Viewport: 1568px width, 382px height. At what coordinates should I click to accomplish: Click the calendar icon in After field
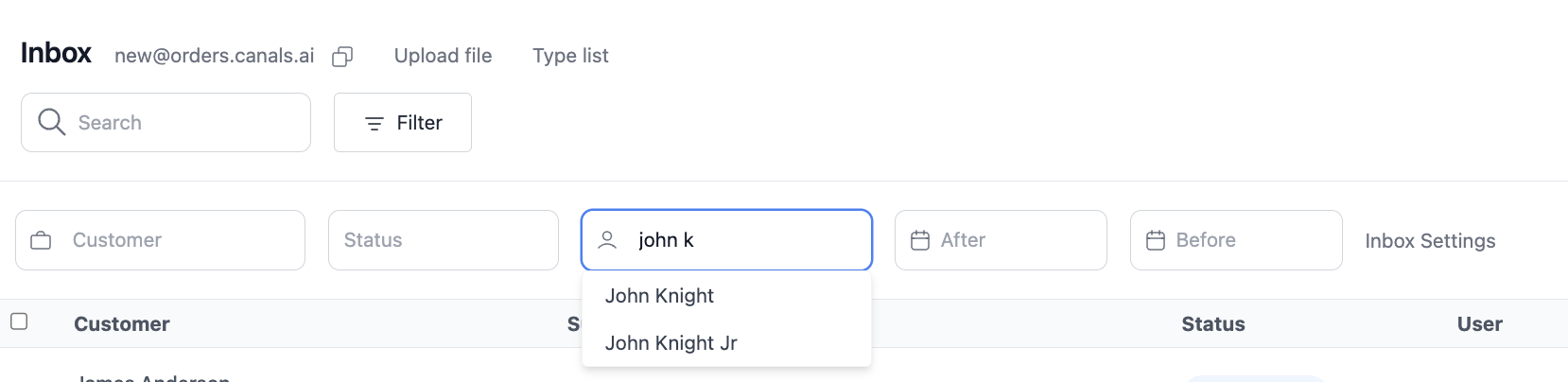920,240
